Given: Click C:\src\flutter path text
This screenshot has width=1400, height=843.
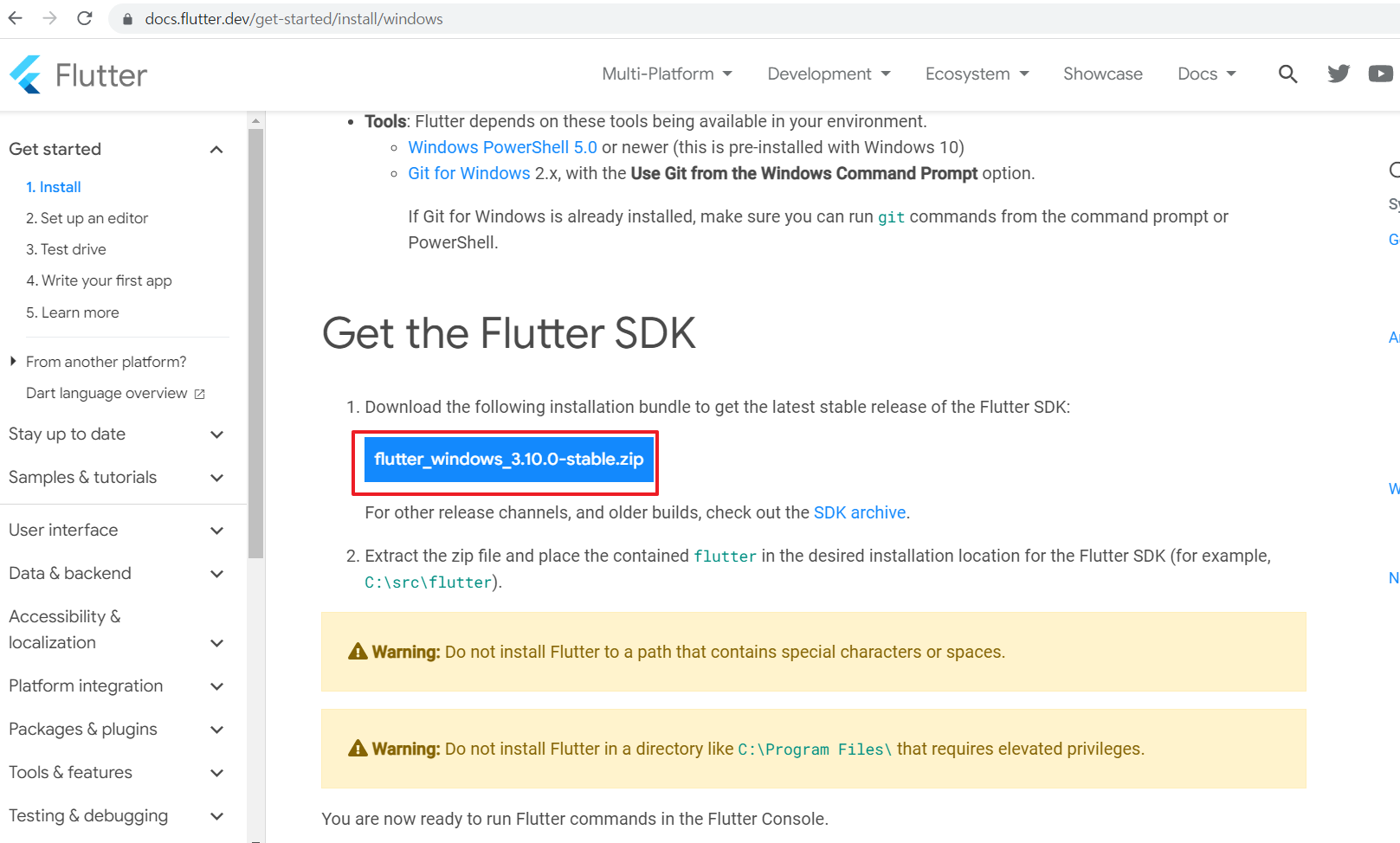Looking at the screenshot, I should pos(429,582).
